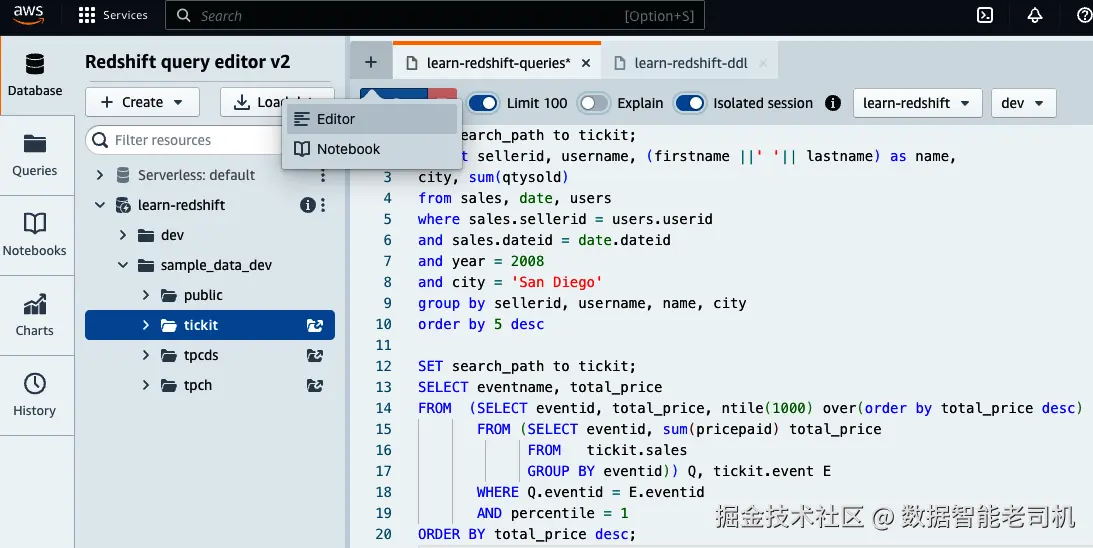Viewport: 1093px width, 548px height.
Task: Open the dev database dropdown
Action: pyautogui.click(x=1023, y=103)
